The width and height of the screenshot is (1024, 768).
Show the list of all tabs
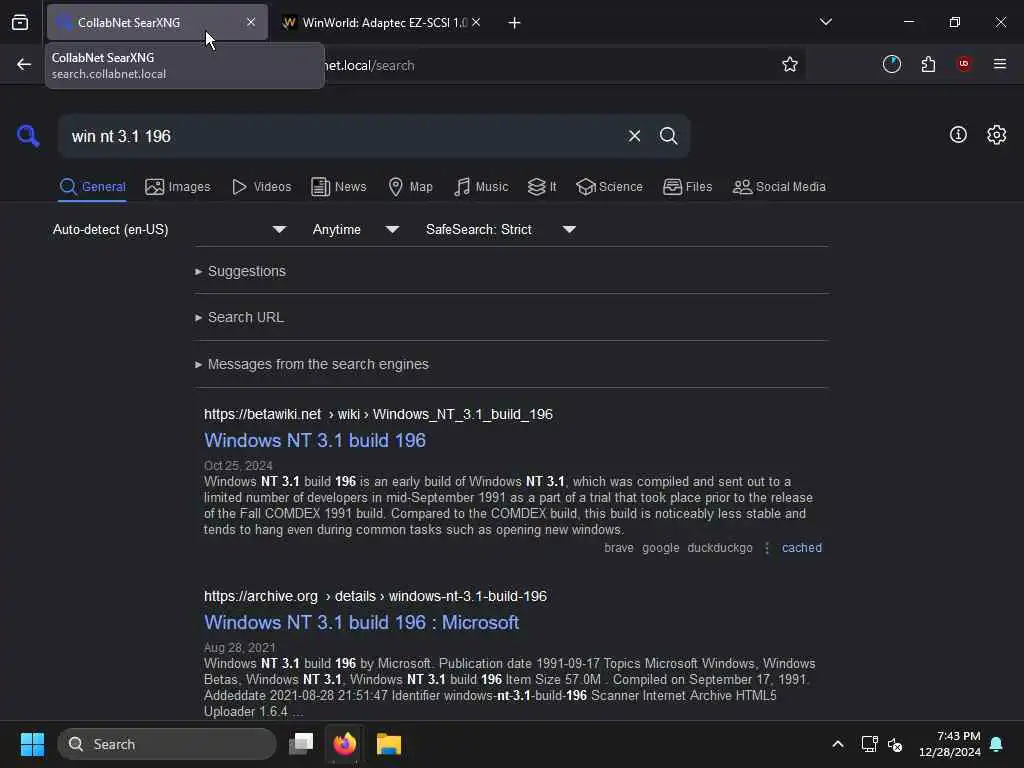coord(825,22)
